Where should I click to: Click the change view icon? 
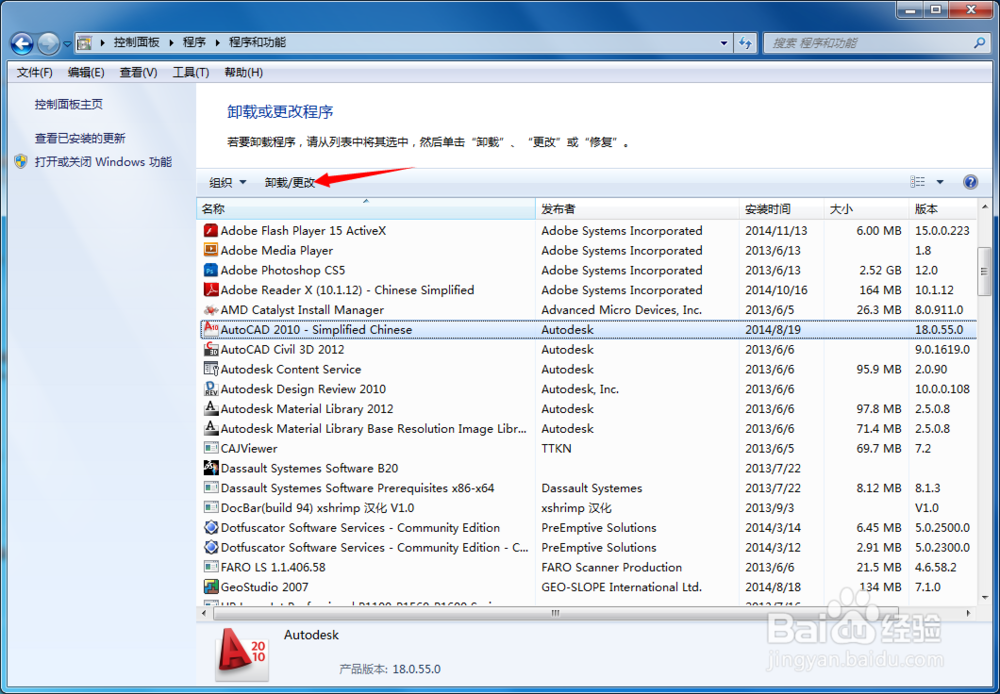pos(918,182)
